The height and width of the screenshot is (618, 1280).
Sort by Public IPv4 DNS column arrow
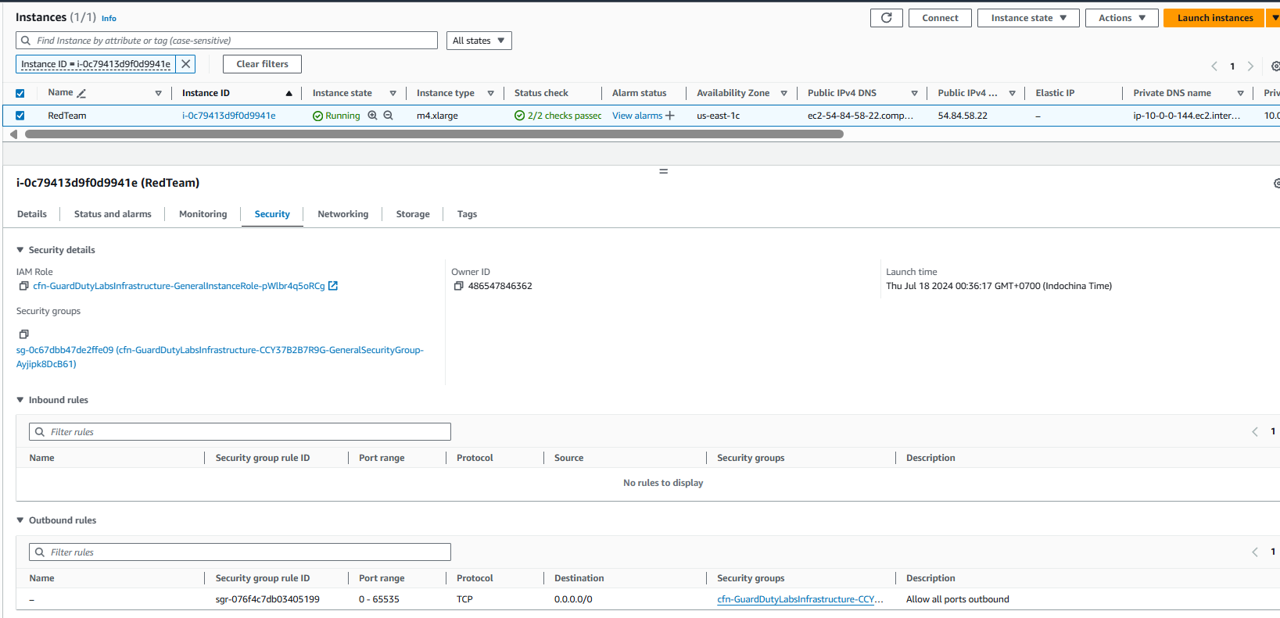pos(914,93)
